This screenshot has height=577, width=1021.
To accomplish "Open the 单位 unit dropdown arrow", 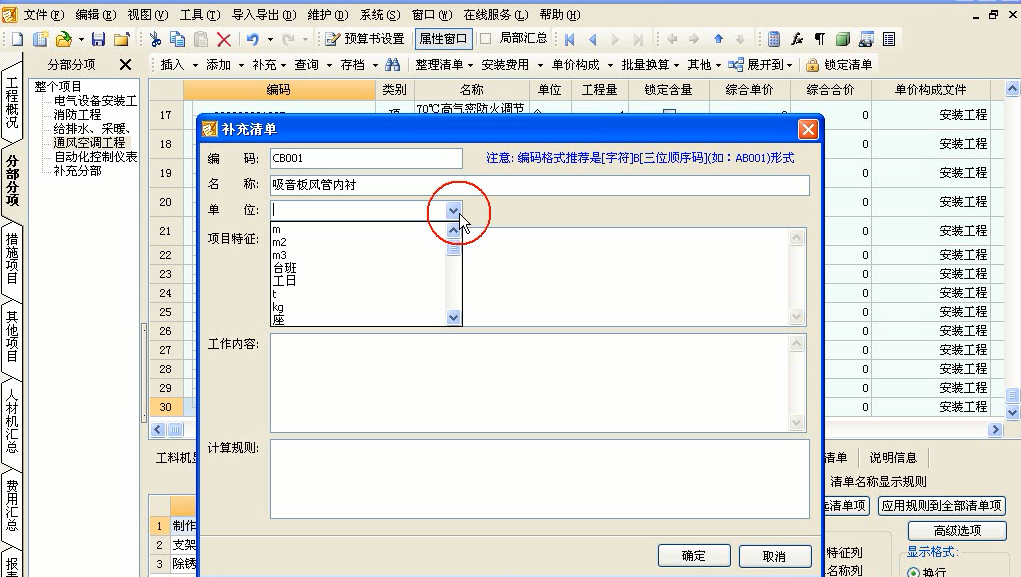I will click(x=454, y=210).
